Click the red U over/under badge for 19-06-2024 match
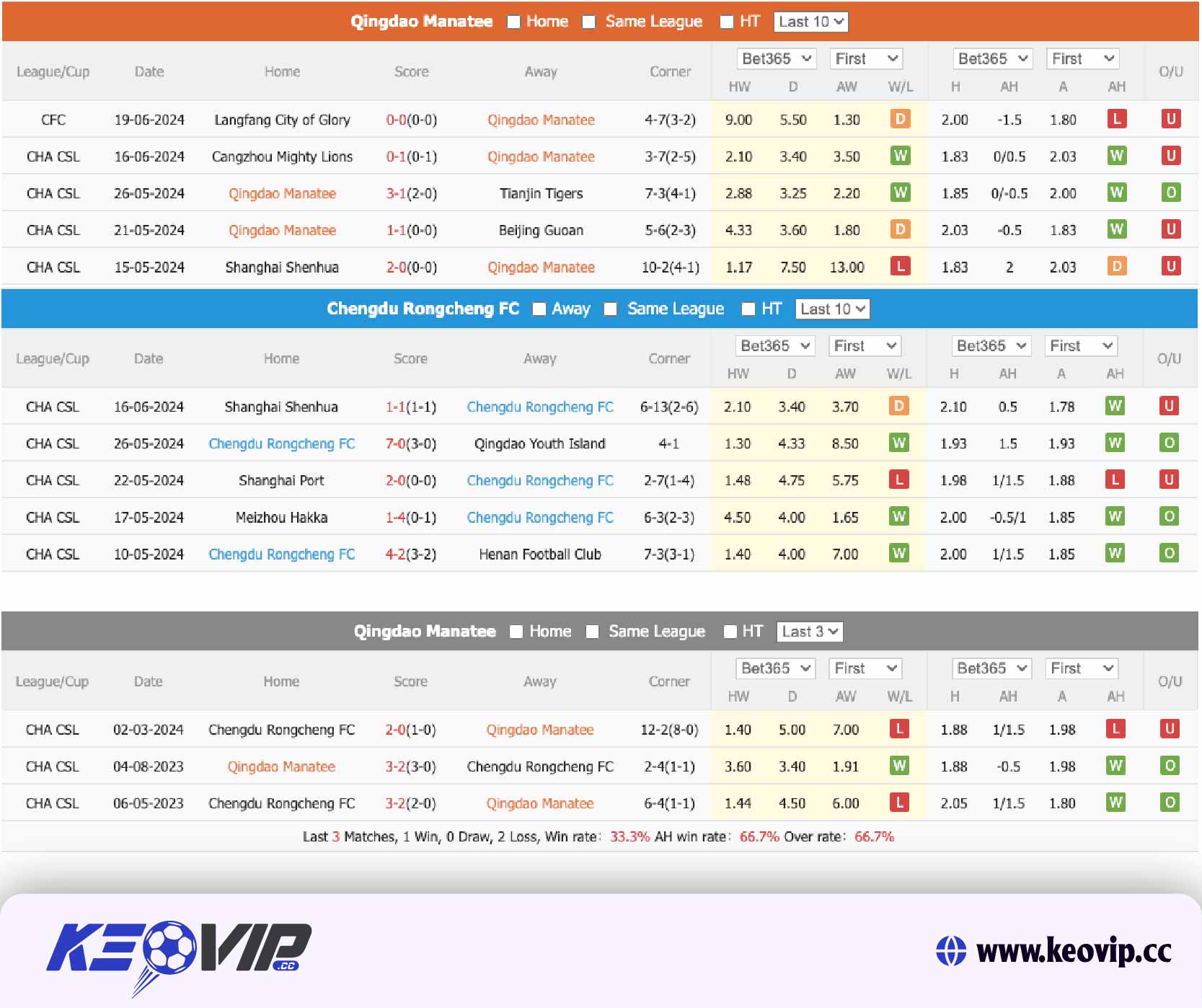The height and width of the screenshot is (1008, 1202). coord(1170,120)
